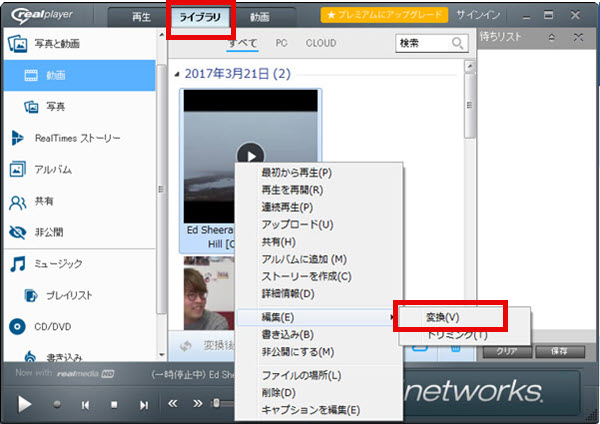
Task: Skip to the next track
Action: pyautogui.click(x=144, y=404)
